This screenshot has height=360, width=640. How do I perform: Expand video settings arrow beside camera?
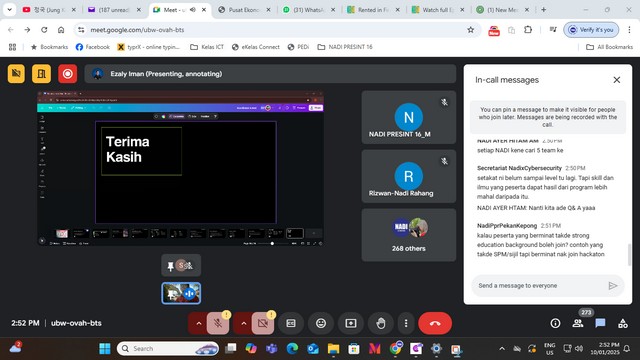244,323
